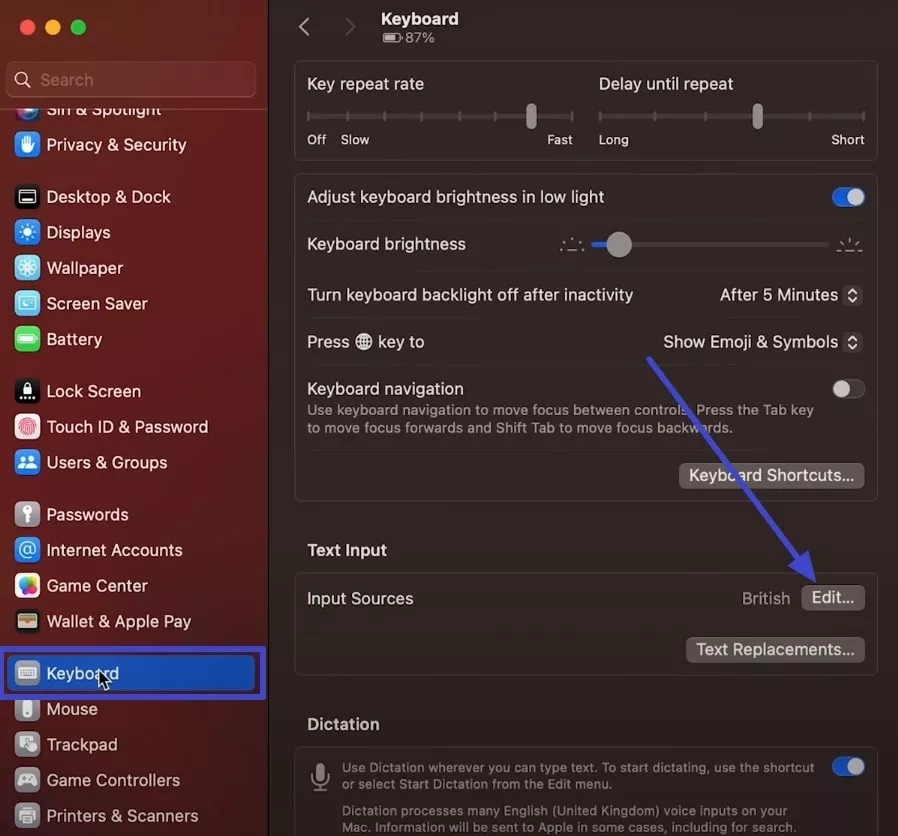Click inside the Search field
Image resolution: width=898 pixels, height=836 pixels.
(x=130, y=79)
